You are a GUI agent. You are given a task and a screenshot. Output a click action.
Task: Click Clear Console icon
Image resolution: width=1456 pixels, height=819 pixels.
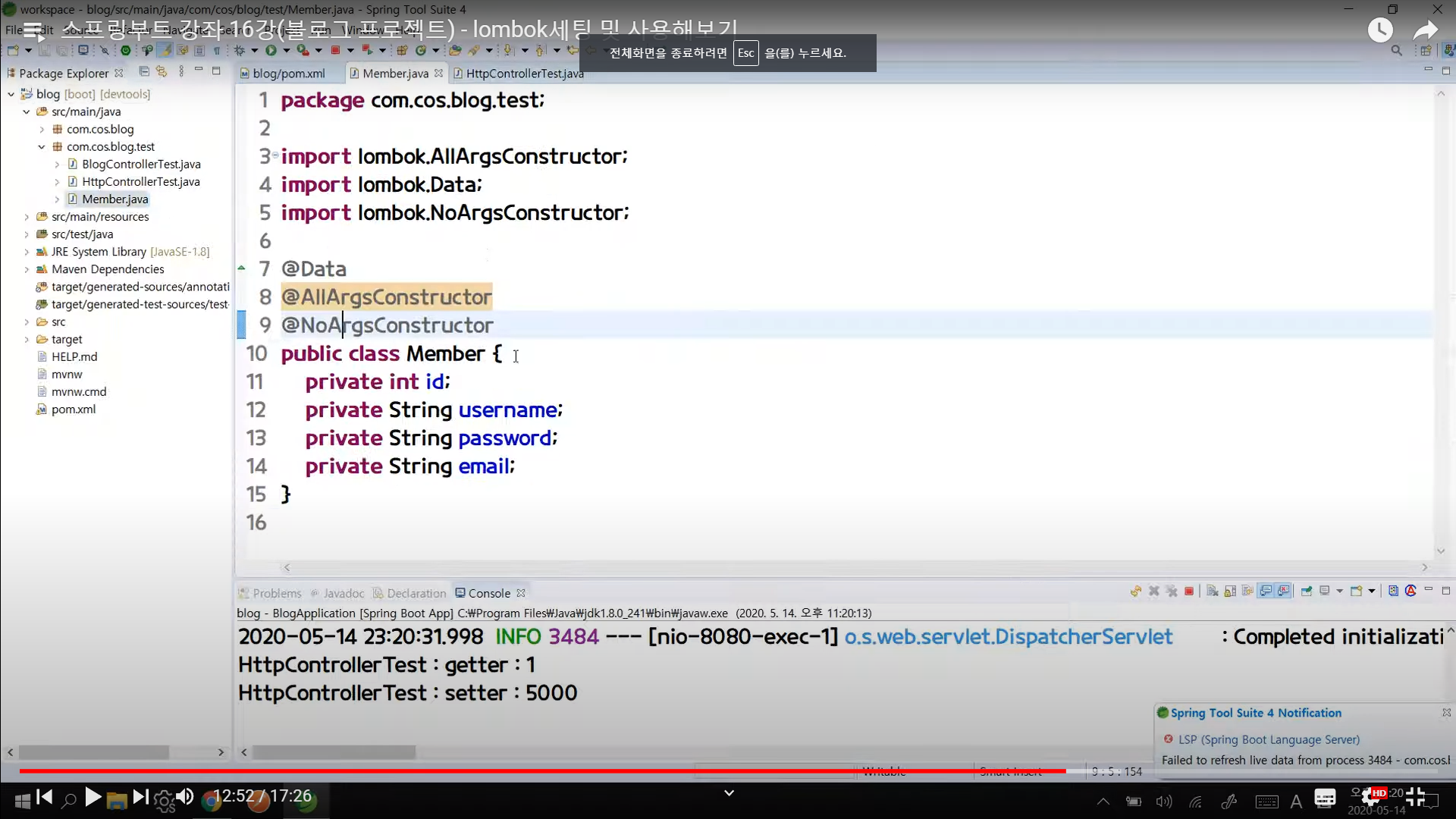click(x=1212, y=591)
